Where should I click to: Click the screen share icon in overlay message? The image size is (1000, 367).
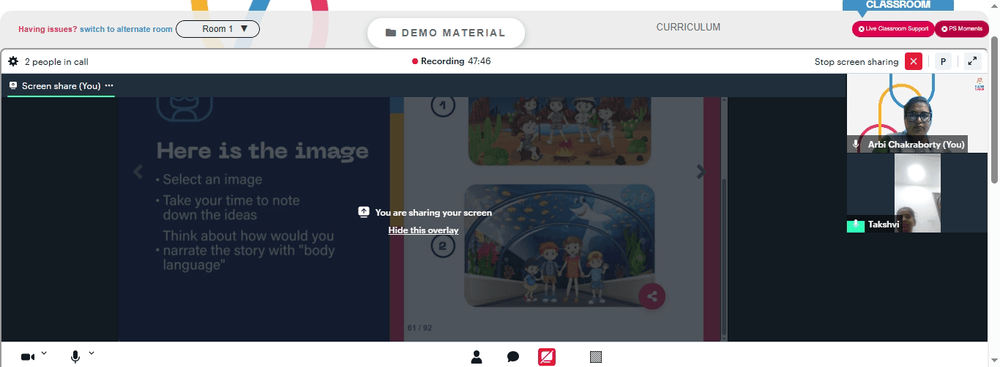364,212
